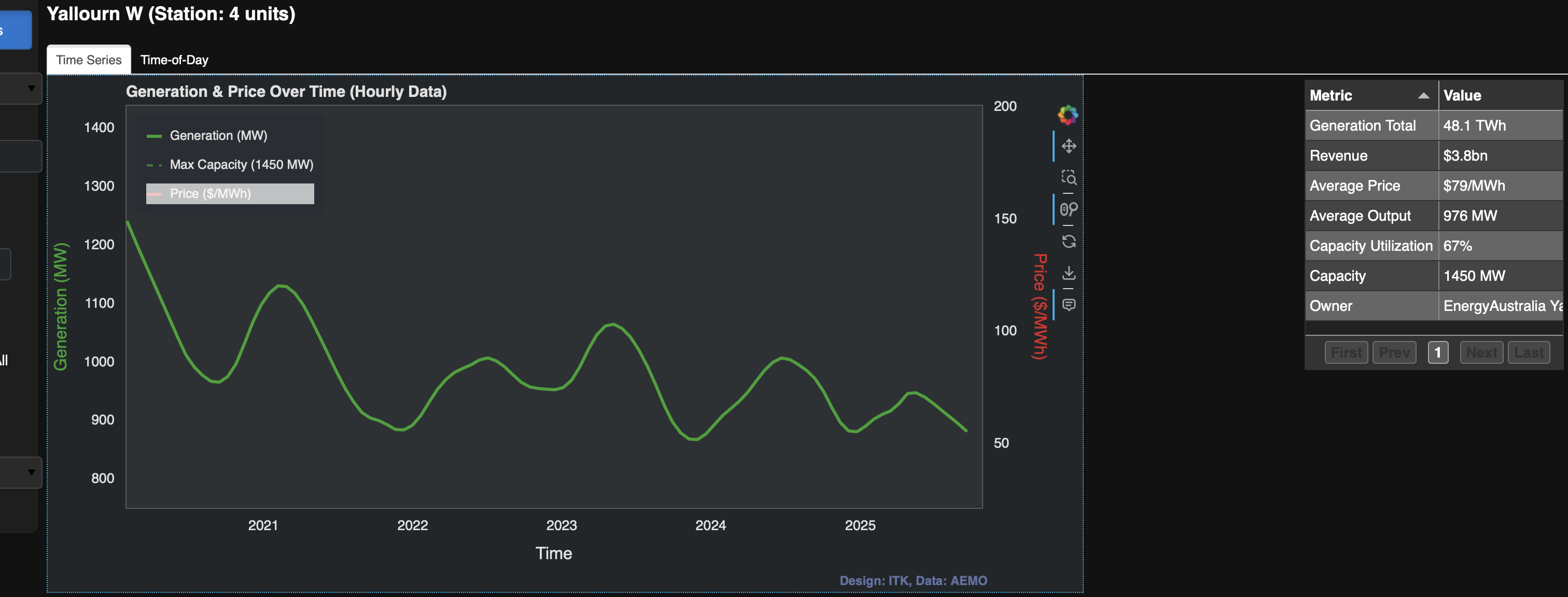1568x597 pixels.
Task: Click the Next page button
Action: click(1481, 352)
